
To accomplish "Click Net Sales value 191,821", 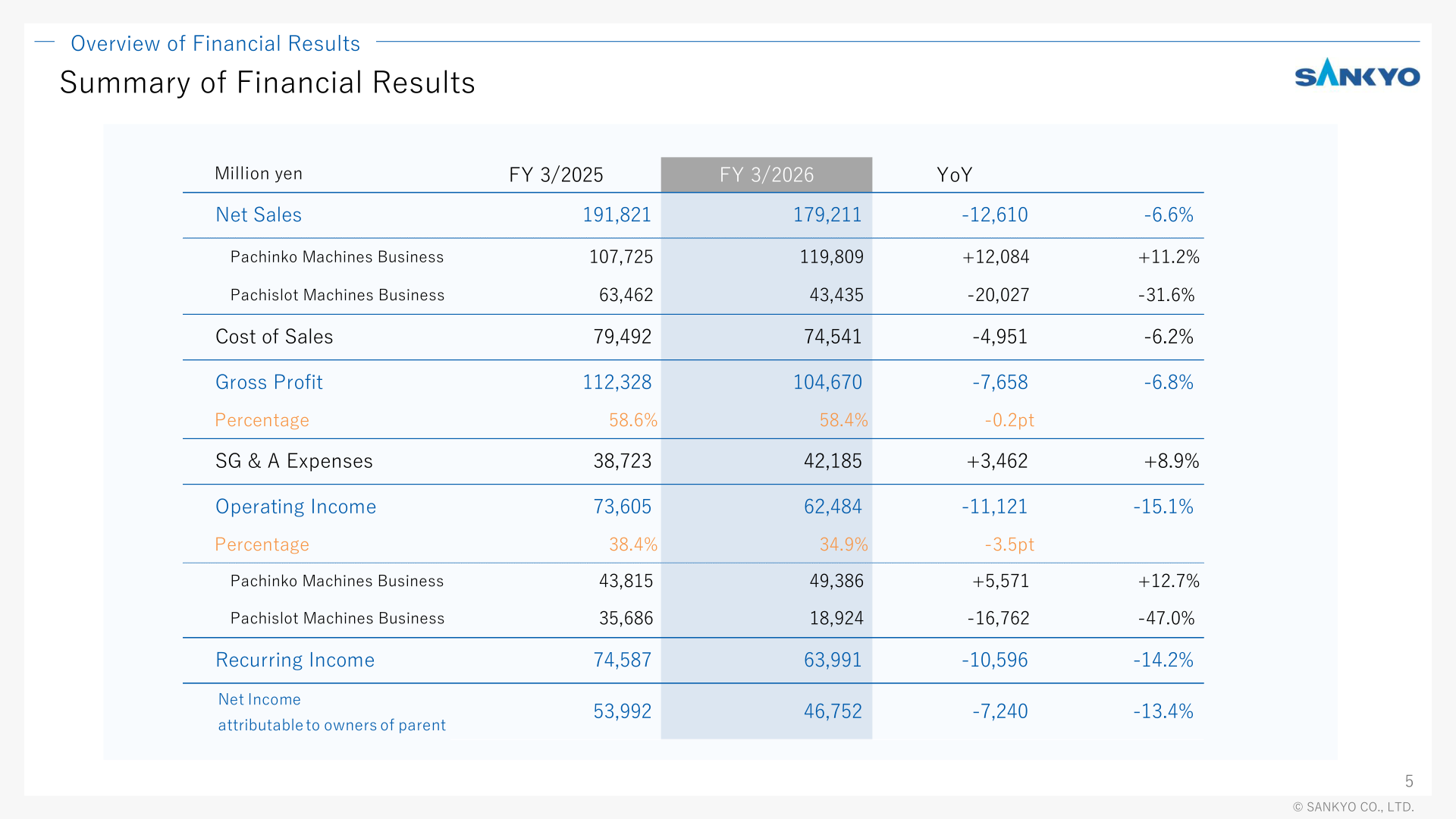I will 617,215.
